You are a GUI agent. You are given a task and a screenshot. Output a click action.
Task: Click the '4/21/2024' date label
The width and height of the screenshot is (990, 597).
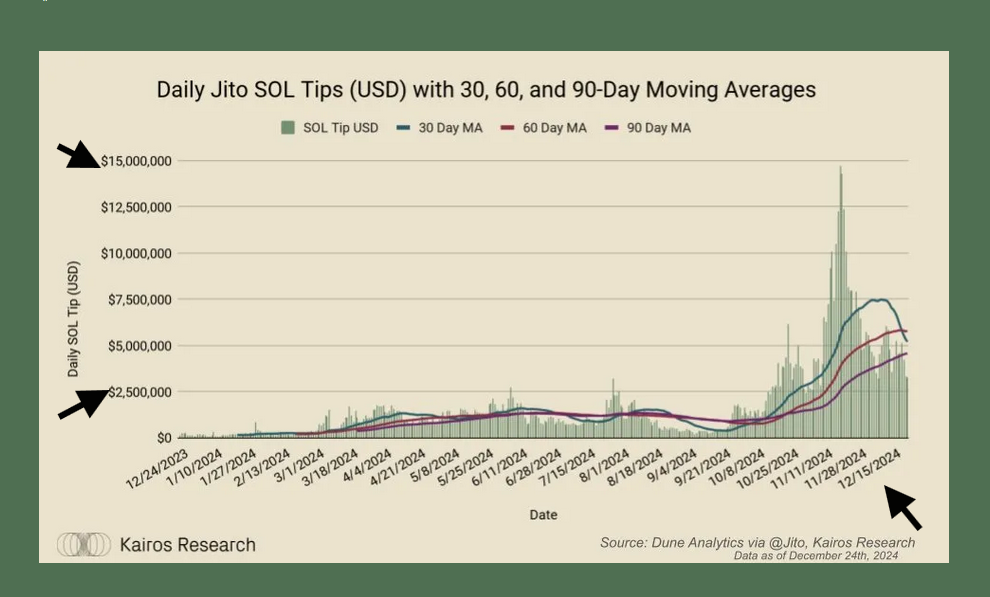[399, 468]
